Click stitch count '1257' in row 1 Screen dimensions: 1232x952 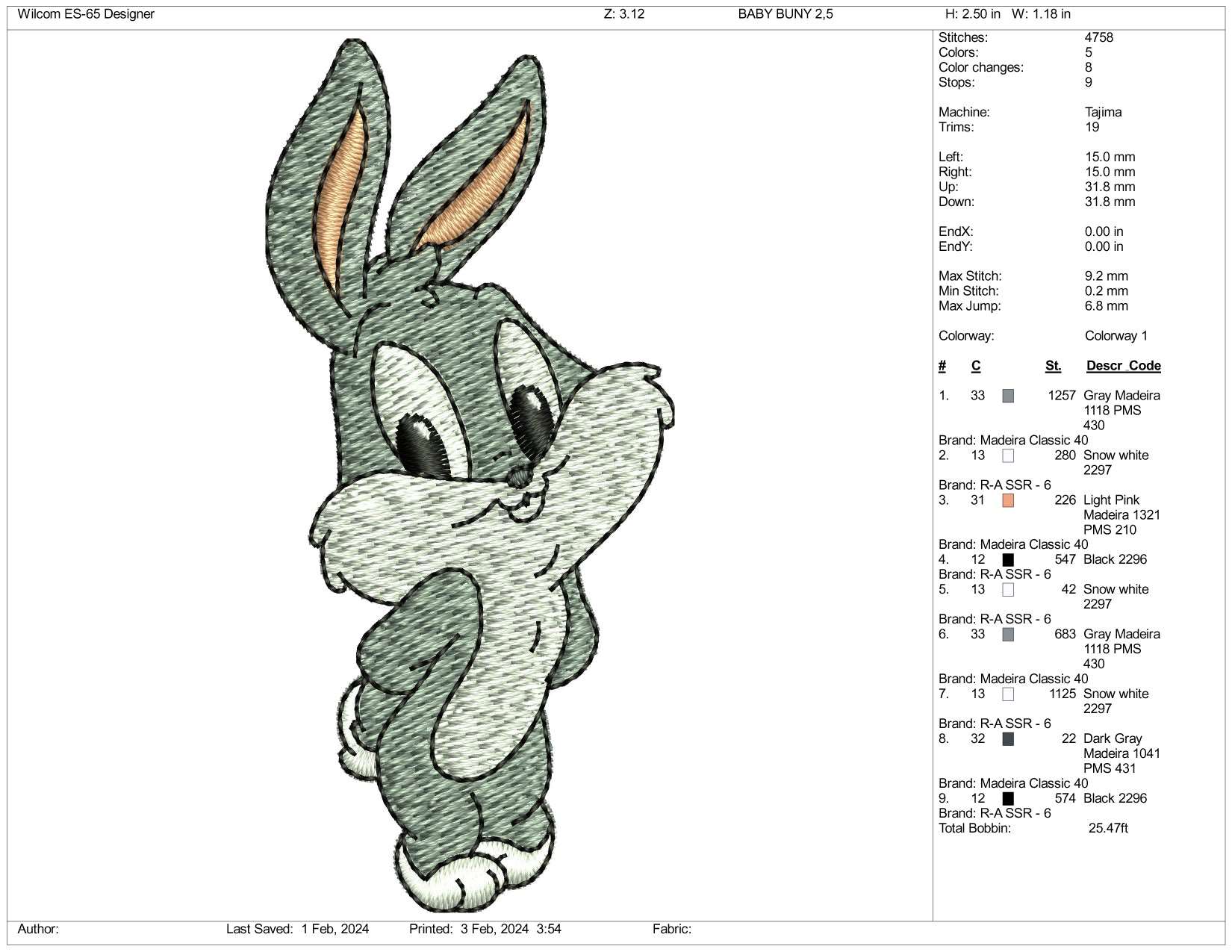coord(1063,396)
